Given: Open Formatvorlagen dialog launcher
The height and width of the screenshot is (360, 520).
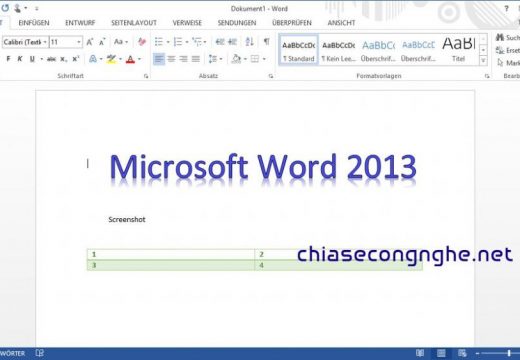Looking at the screenshot, I should pyautogui.click(x=487, y=76).
